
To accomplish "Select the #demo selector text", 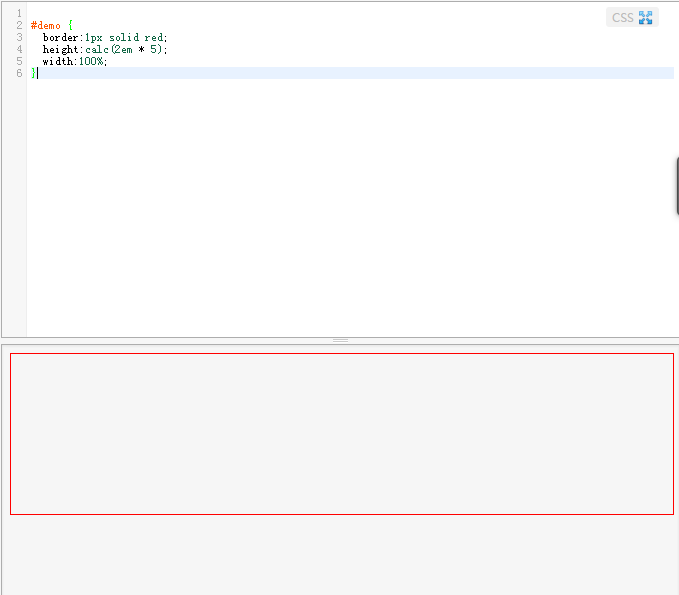I will coord(45,26).
